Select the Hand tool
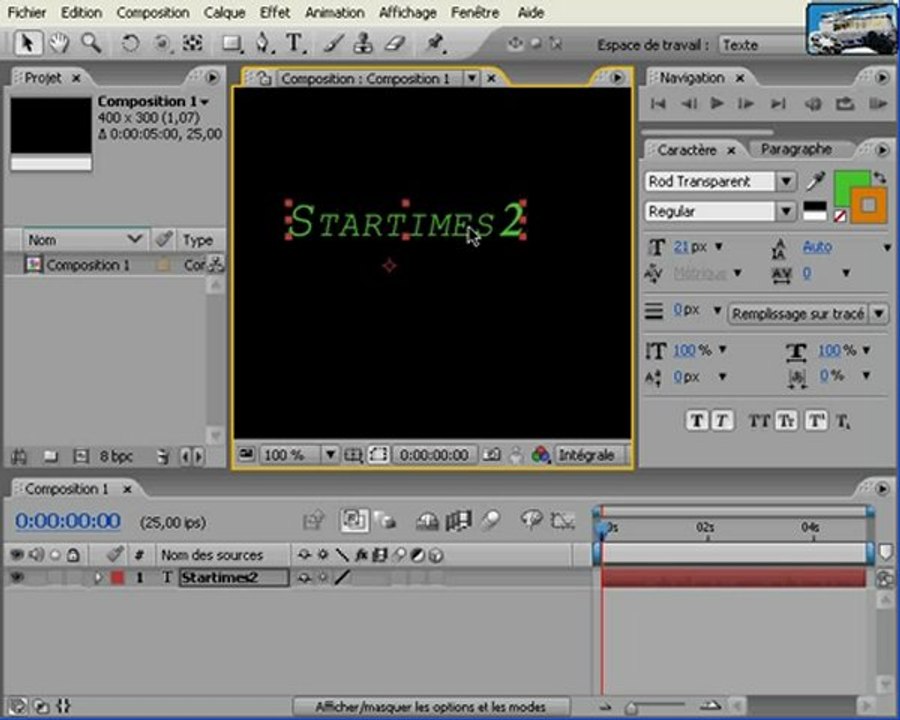Viewport: 900px width, 720px height. tap(59, 44)
